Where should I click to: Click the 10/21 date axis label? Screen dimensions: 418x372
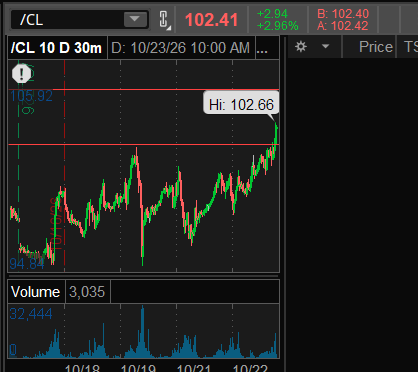[x=194, y=368]
